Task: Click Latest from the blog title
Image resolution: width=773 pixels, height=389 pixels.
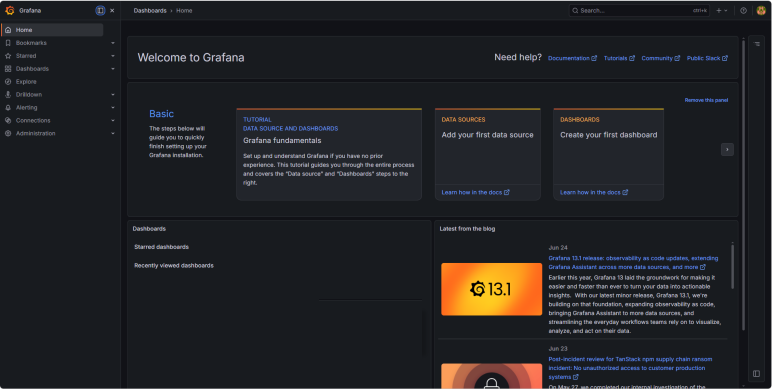Action: 467,229
